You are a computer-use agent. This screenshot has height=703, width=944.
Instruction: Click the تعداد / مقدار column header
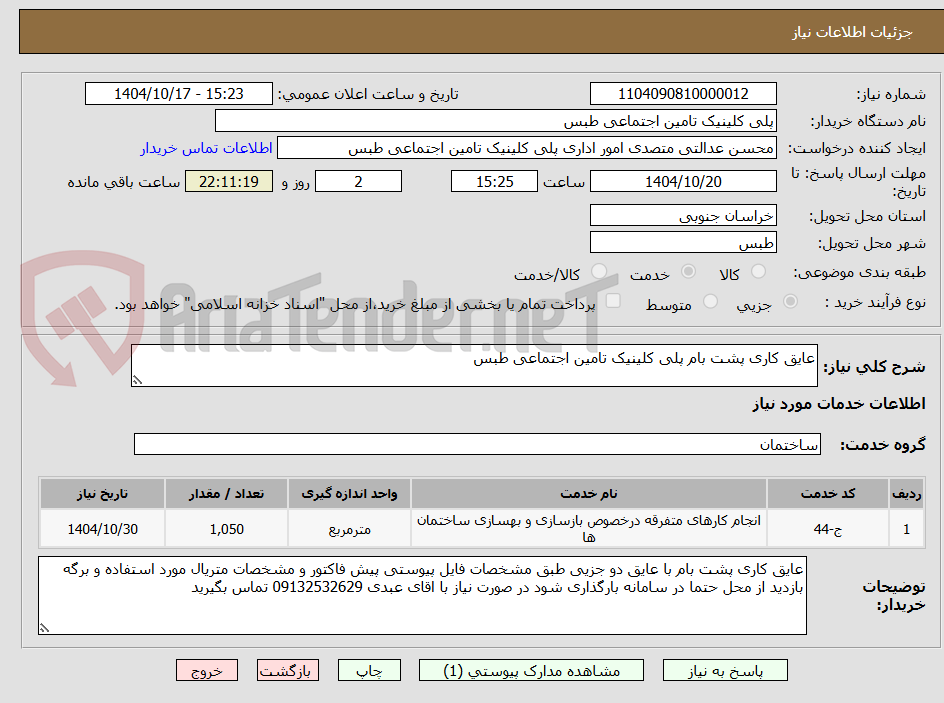(226, 494)
